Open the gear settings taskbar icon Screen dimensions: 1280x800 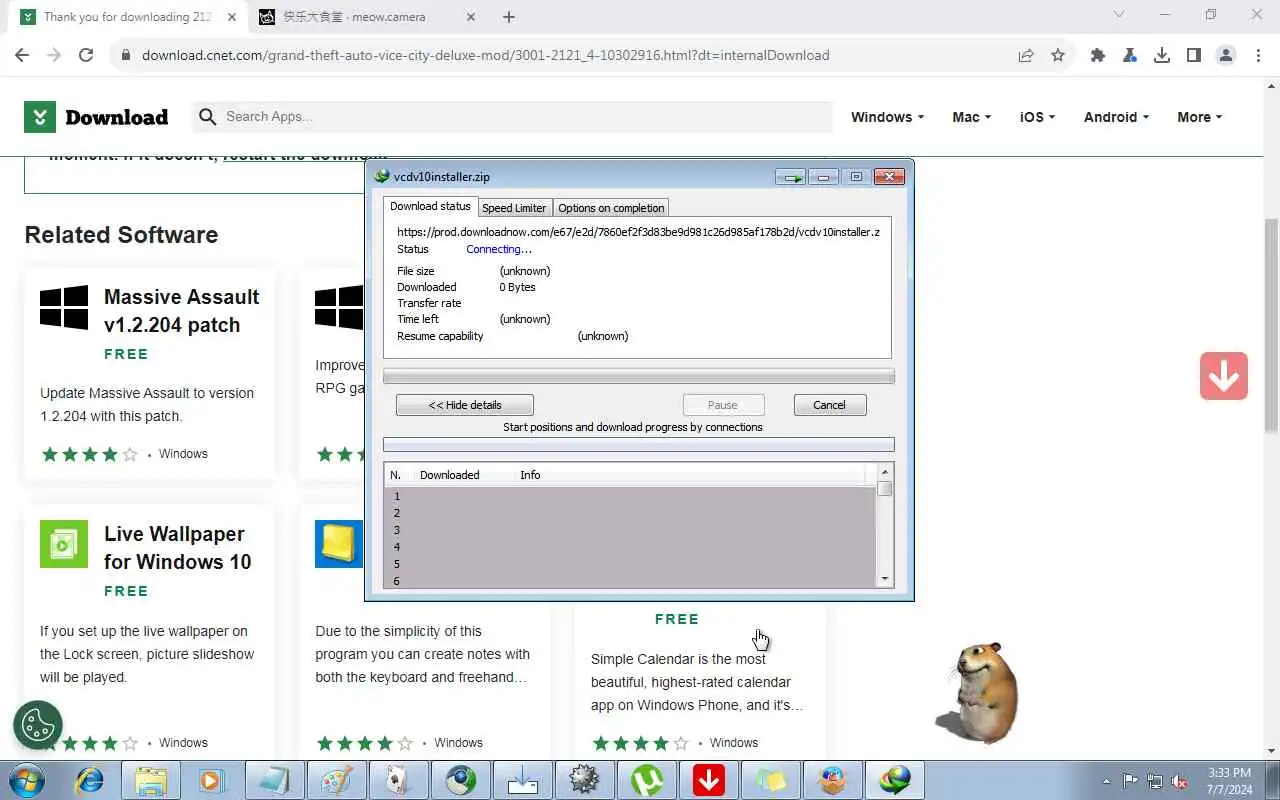click(585, 780)
